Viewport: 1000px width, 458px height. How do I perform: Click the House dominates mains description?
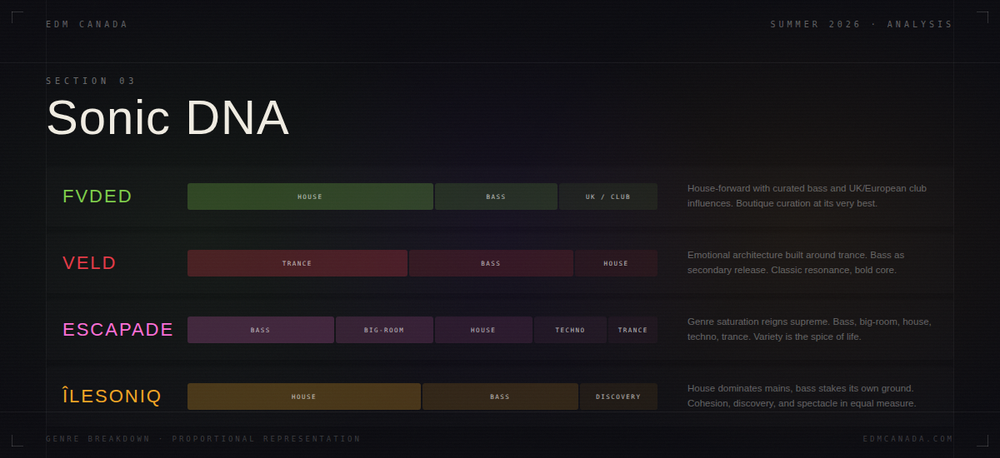pyautogui.click(x=802, y=395)
